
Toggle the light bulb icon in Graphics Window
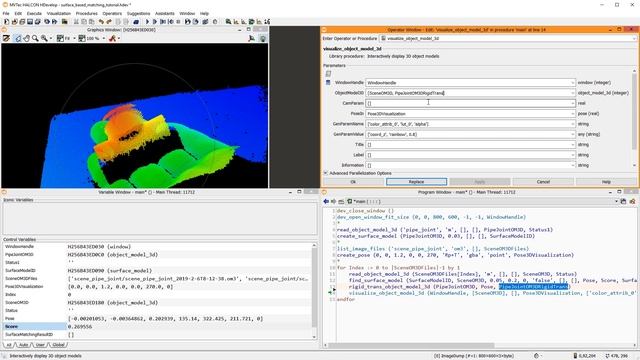pos(263,38)
